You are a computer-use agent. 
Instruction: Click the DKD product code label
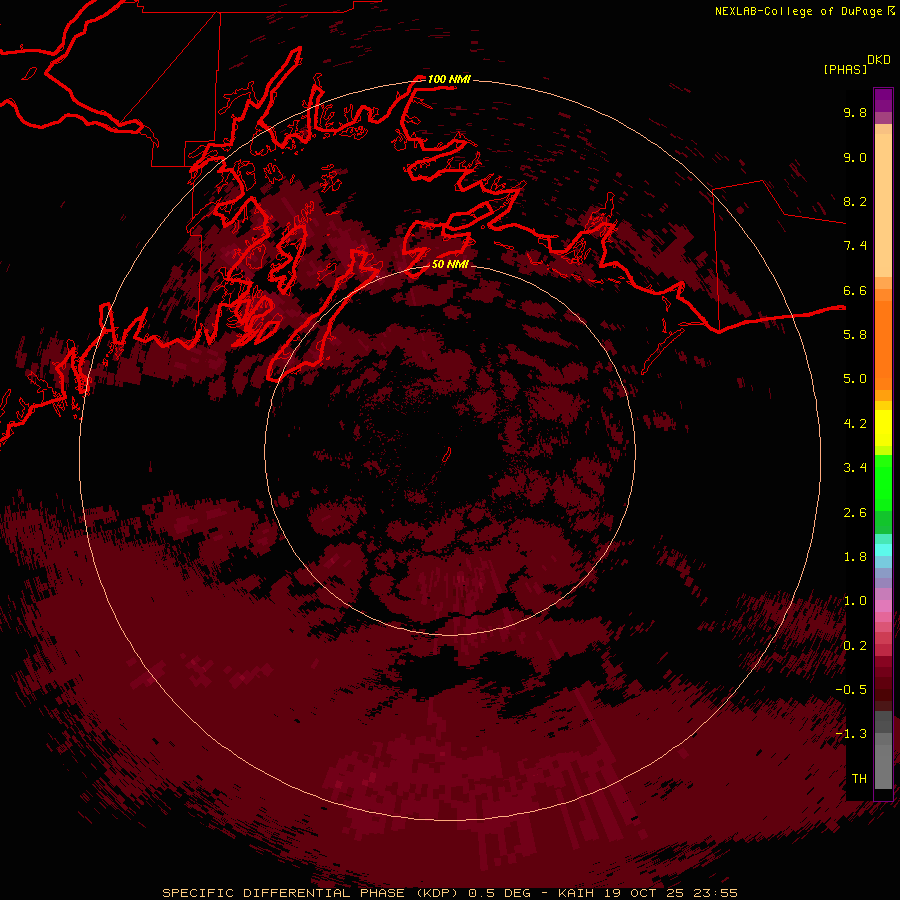879,60
